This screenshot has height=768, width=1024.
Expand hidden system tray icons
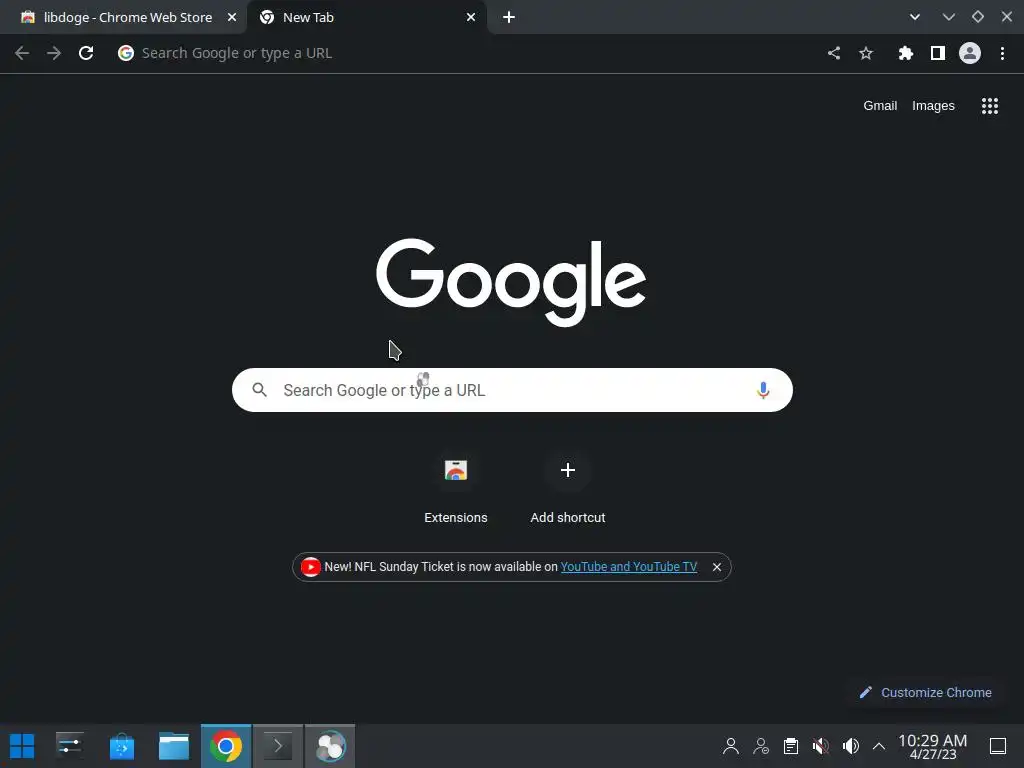point(879,746)
